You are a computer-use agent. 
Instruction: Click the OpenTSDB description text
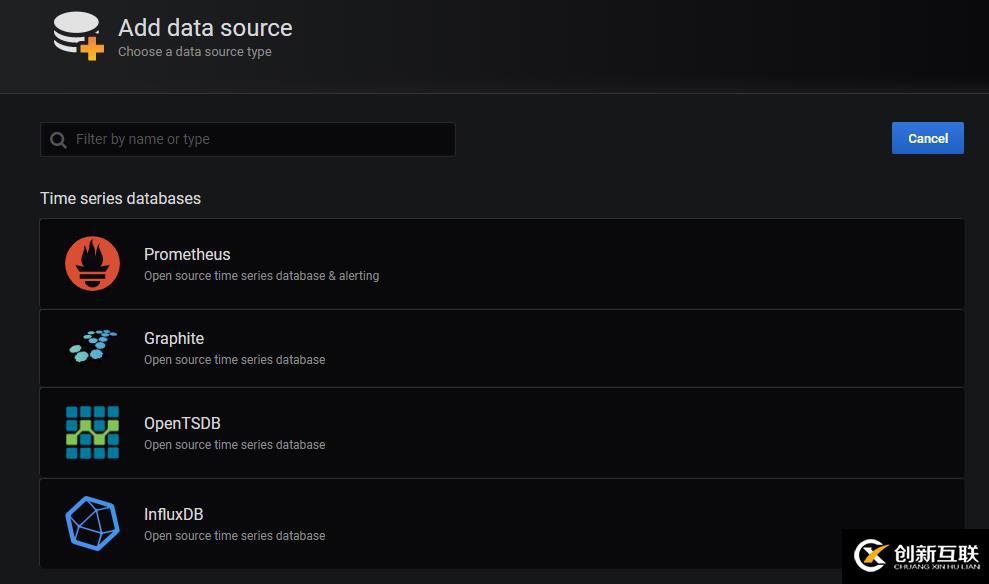234,445
